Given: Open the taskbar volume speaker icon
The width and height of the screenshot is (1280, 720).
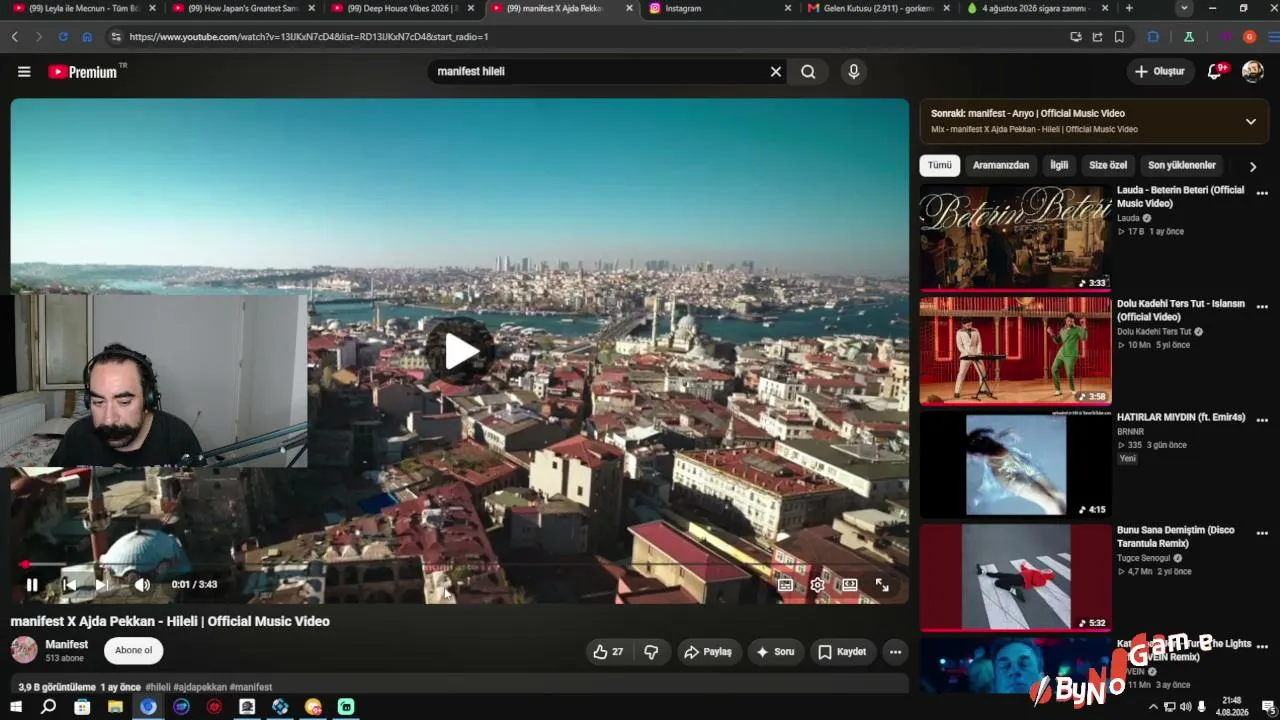Looking at the screenshot, I should click(1185, 707).
